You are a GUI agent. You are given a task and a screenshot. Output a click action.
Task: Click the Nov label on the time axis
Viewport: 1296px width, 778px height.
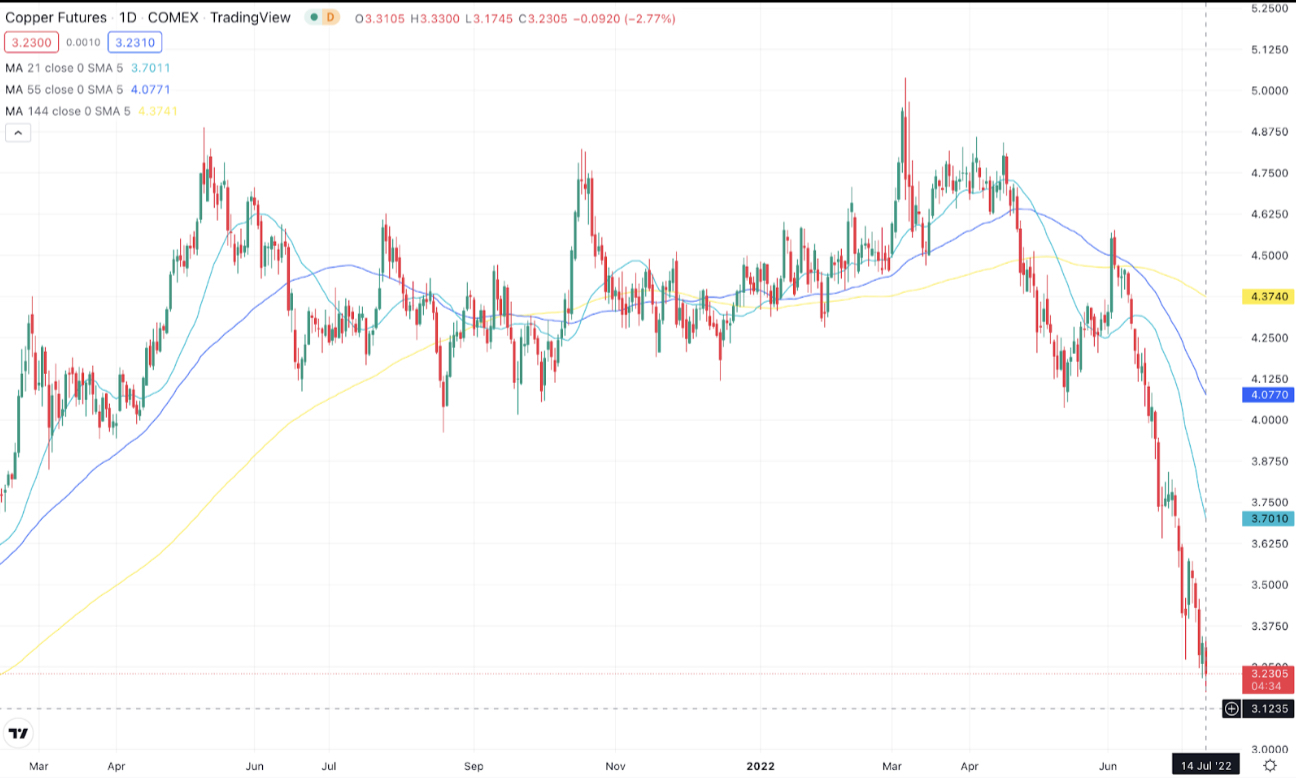pyautogui.click(x=616, y=766)
